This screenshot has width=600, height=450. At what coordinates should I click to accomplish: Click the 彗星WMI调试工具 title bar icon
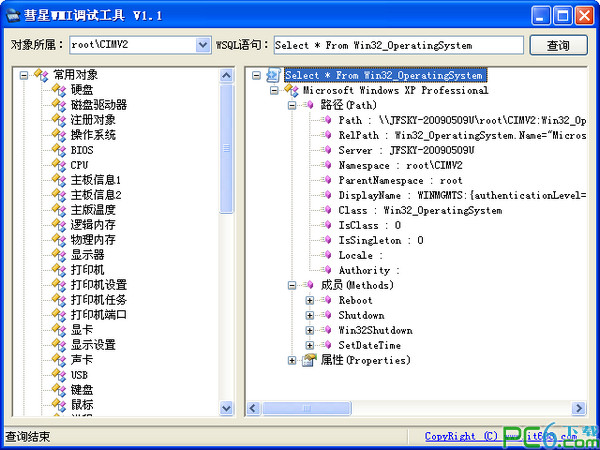click(x=13, y=16)
